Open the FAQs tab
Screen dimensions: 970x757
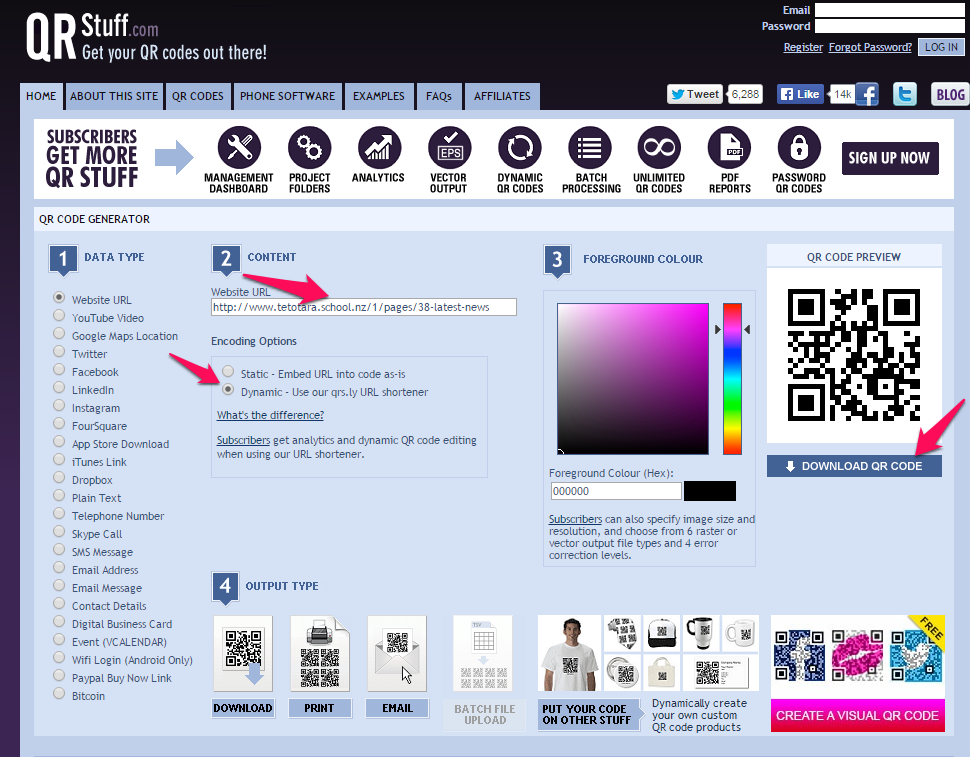tap(439, 96)
